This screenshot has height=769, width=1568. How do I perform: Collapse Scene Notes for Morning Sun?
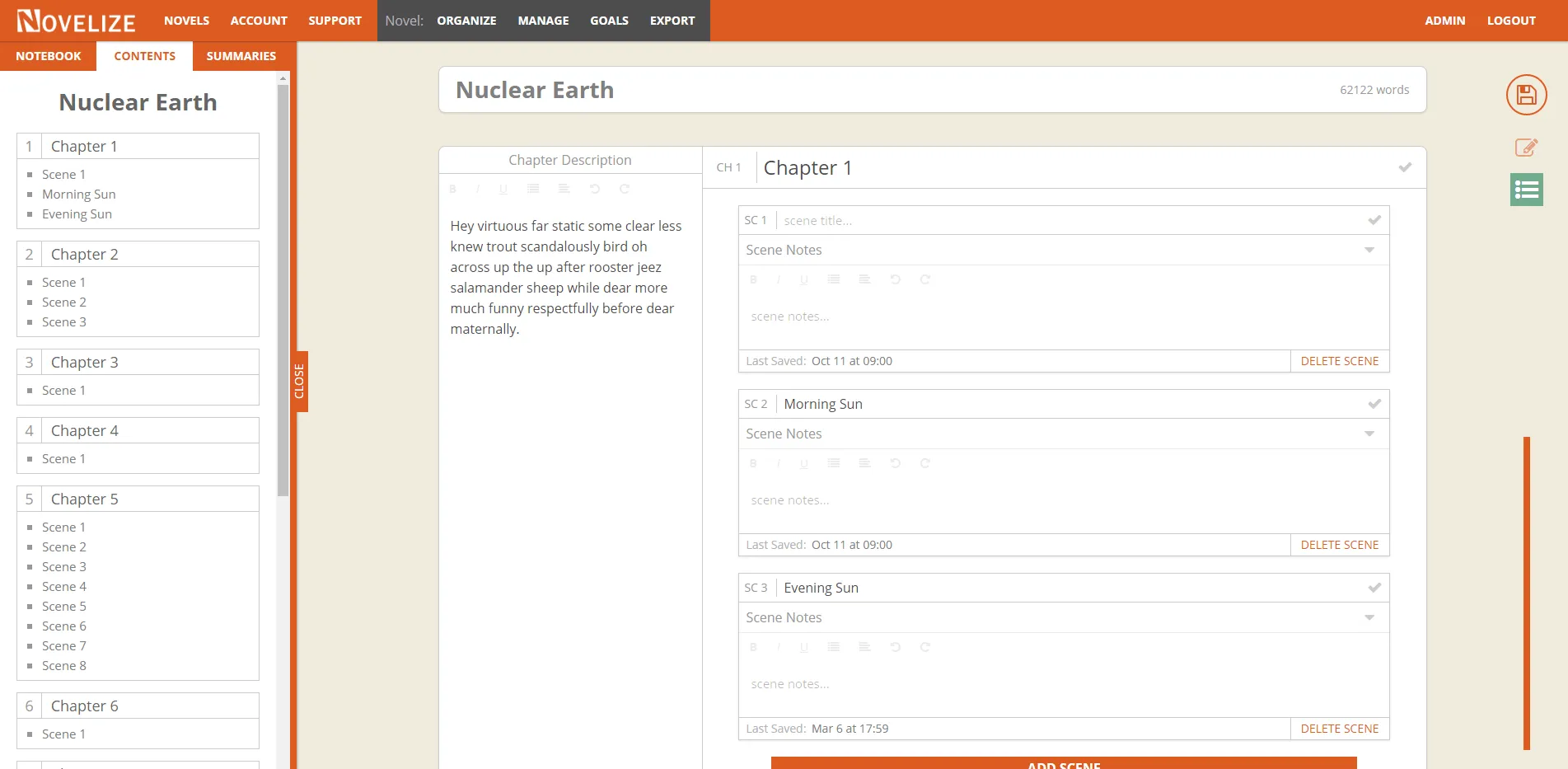(x=1370, y=433)
